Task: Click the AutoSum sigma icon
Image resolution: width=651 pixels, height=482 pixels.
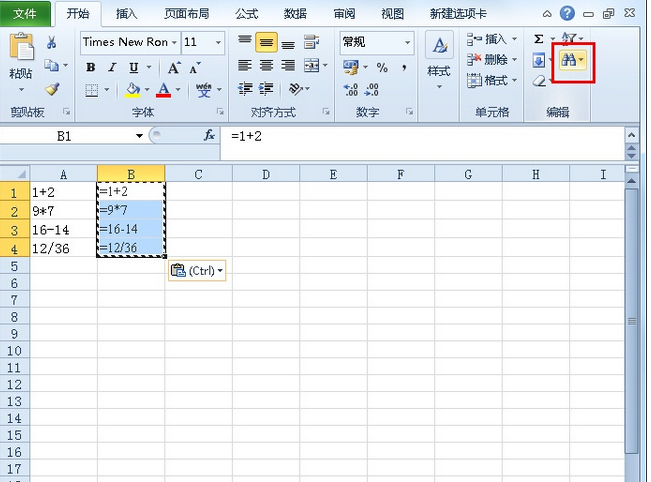Action: [539, 39]
